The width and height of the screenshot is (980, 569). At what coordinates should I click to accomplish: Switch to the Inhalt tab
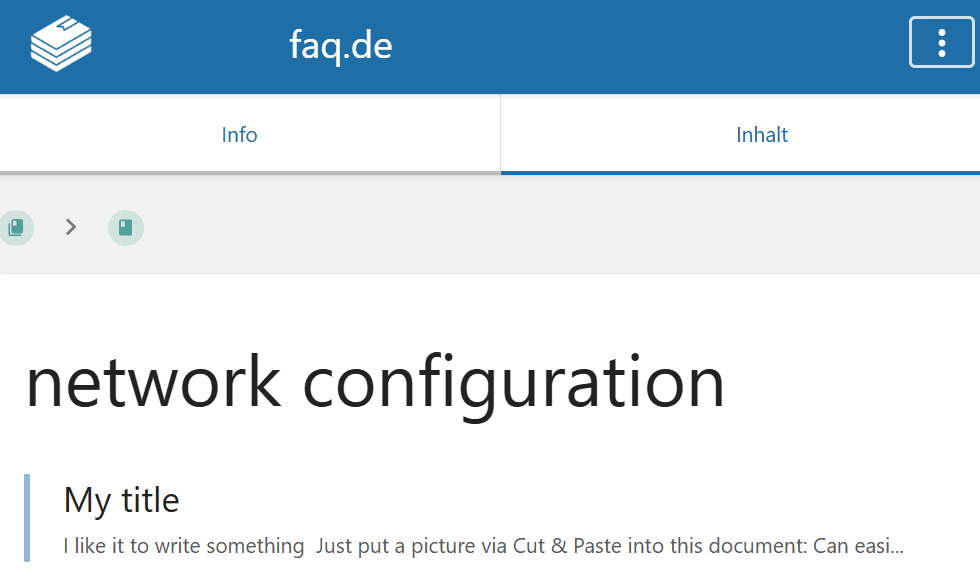coord(761,134)
